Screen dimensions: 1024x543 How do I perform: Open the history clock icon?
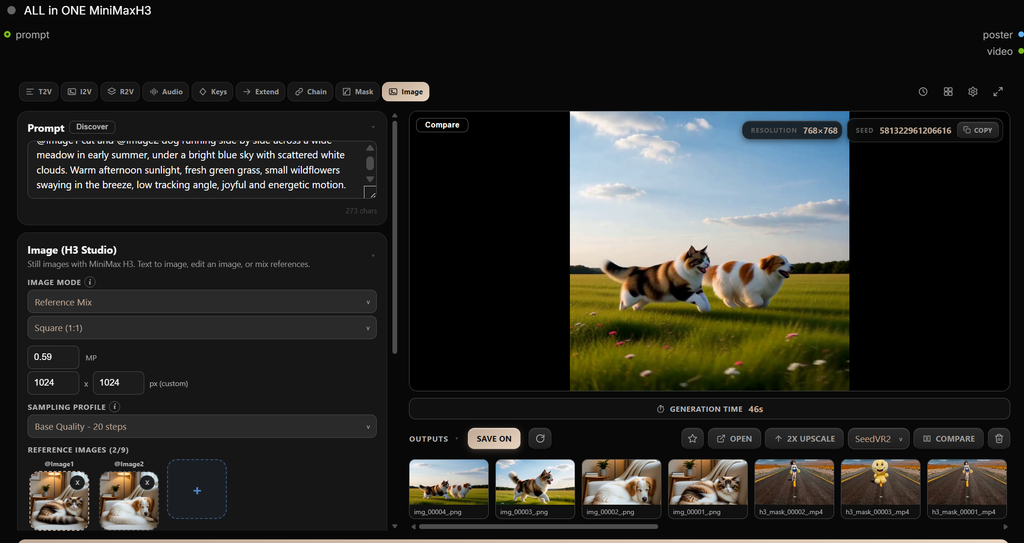[923, 91]
